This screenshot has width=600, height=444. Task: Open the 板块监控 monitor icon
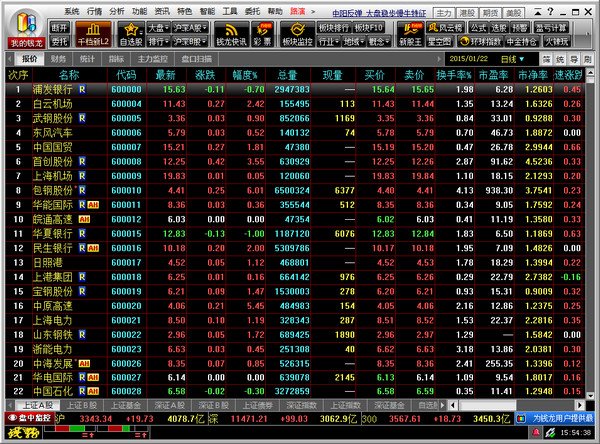click(297, 34)
